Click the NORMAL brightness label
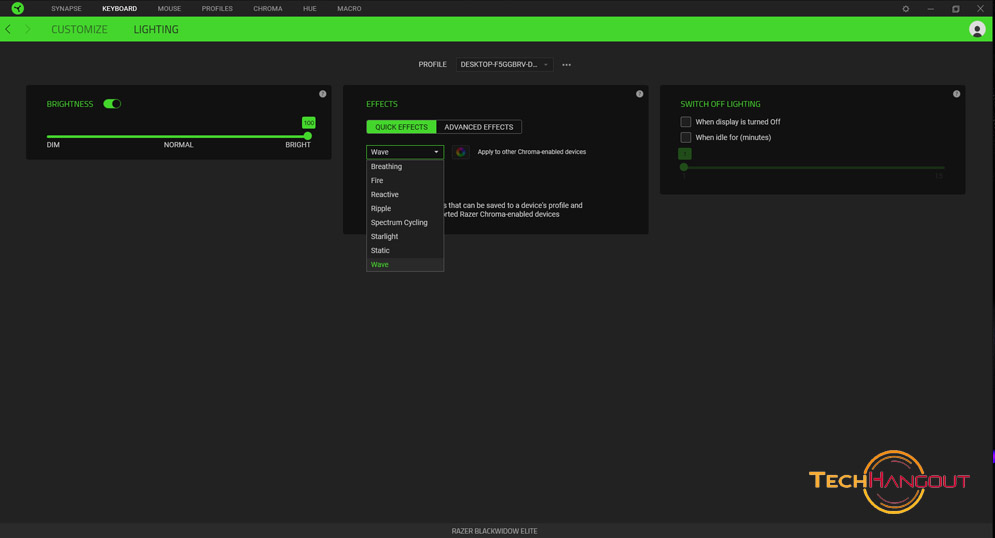This screenshot has width=995, height=538. pyautogui.click(x=178, y=145)
